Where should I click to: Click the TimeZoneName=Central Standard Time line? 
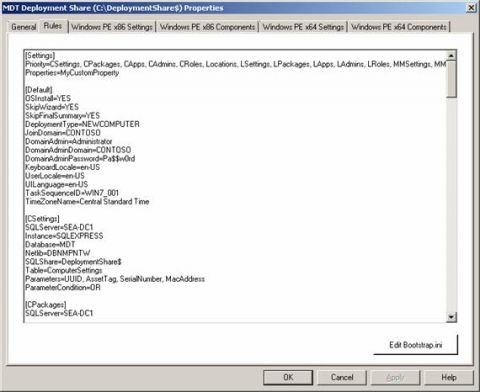tap(87, 201)
